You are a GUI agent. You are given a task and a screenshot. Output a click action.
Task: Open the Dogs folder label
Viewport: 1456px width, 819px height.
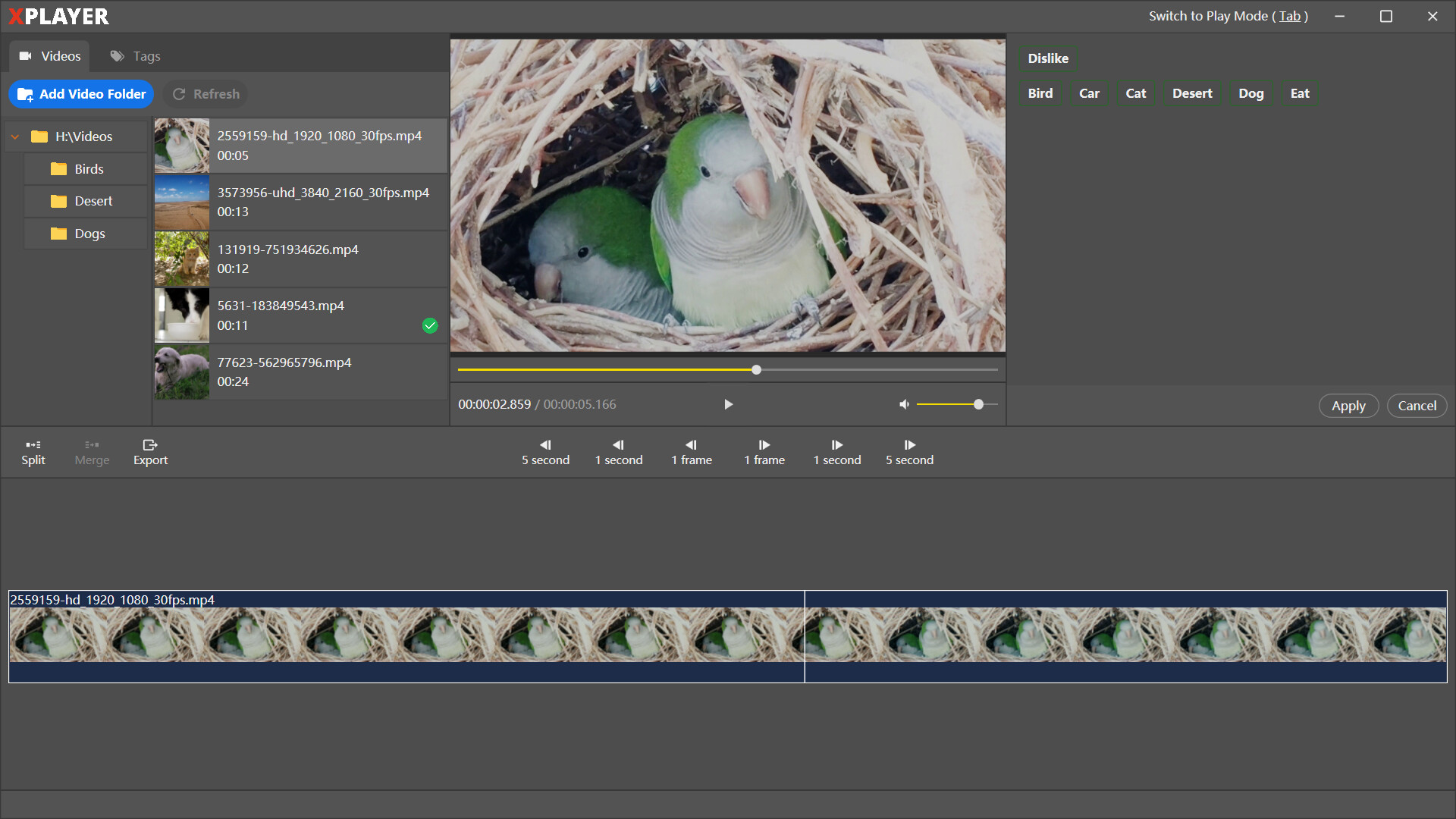click(89, 234)
